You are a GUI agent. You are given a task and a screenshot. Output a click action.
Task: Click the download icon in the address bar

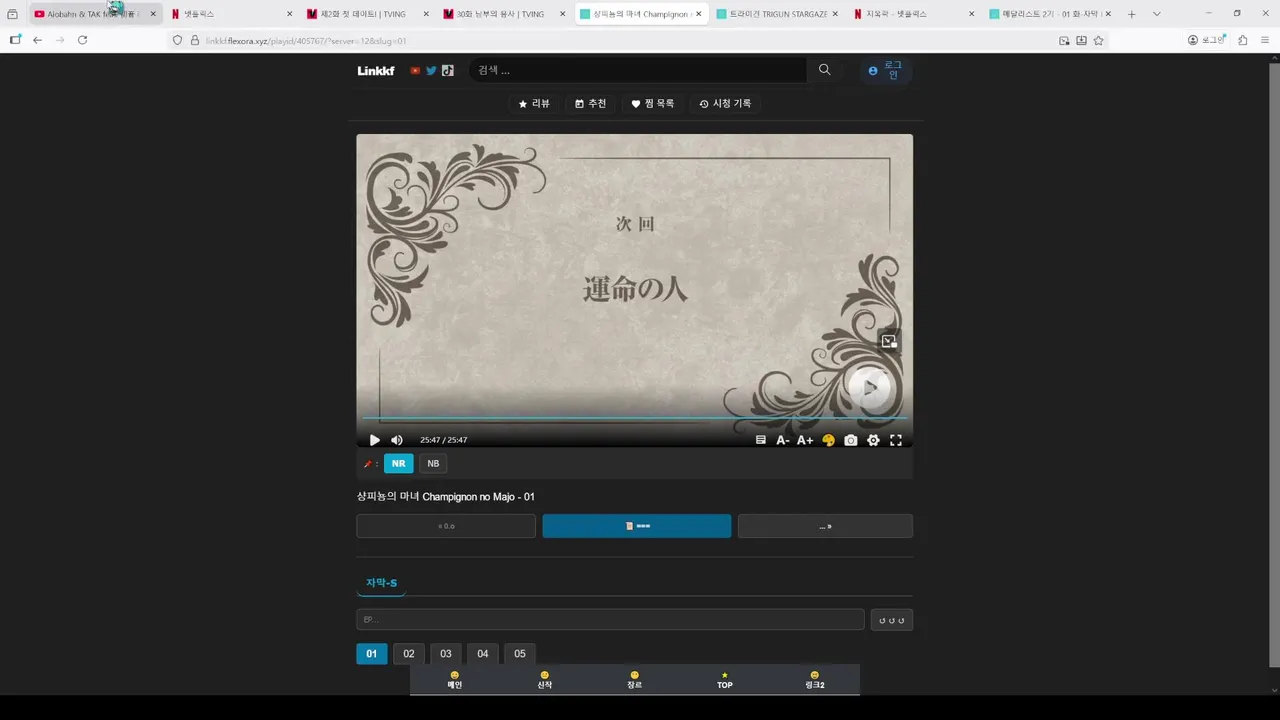click(x=1081, y=40)
